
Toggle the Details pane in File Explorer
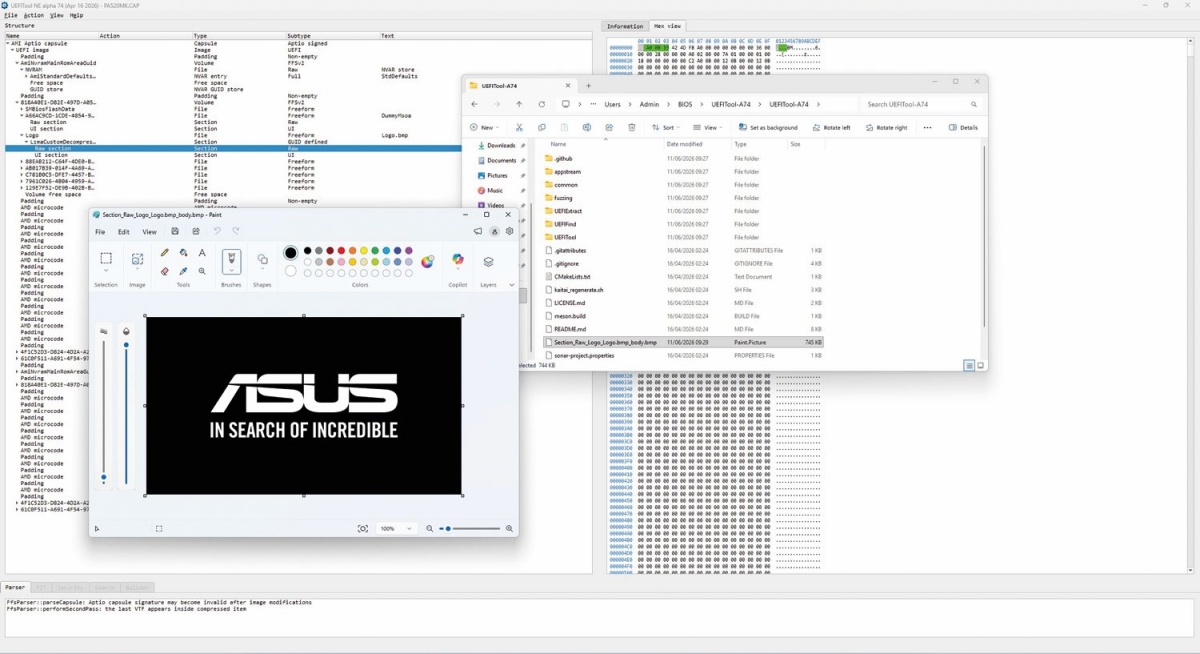pyautogui.click(x=963, y=127)
